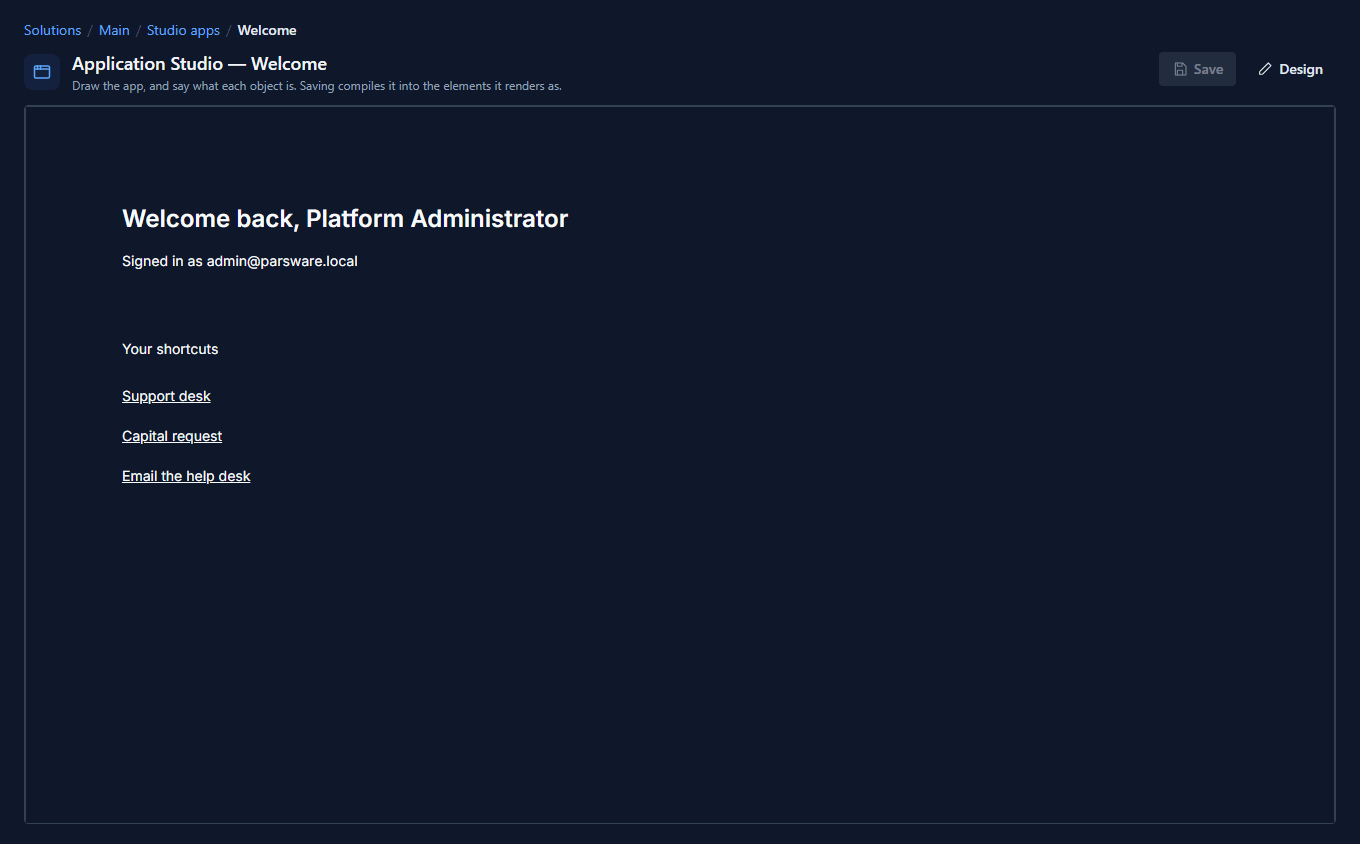The image size is (1360, 844).
Task: Switch to Design mode
Action: click(x=1290, y=69)
